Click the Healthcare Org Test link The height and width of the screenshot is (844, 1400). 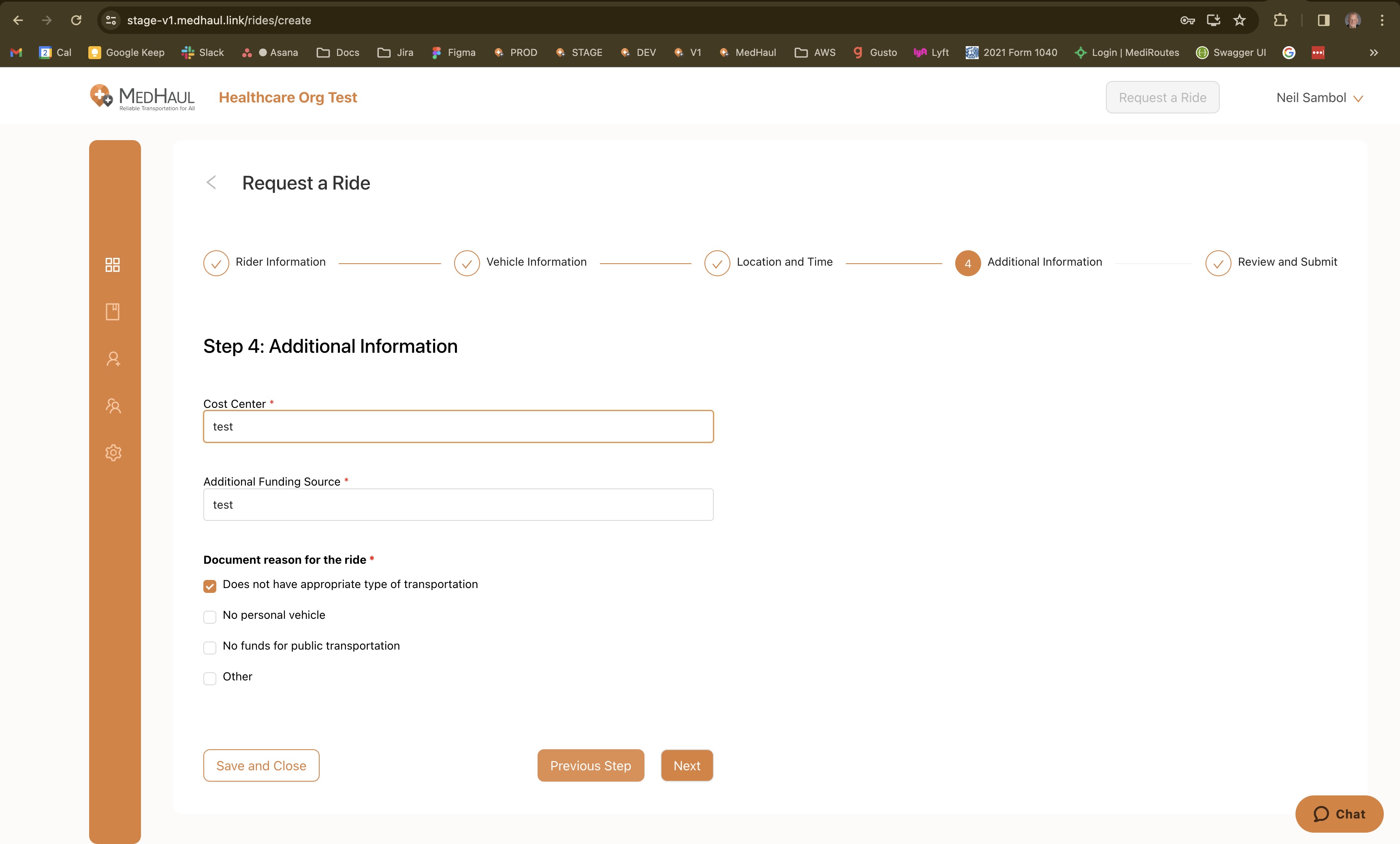(288, 98)
